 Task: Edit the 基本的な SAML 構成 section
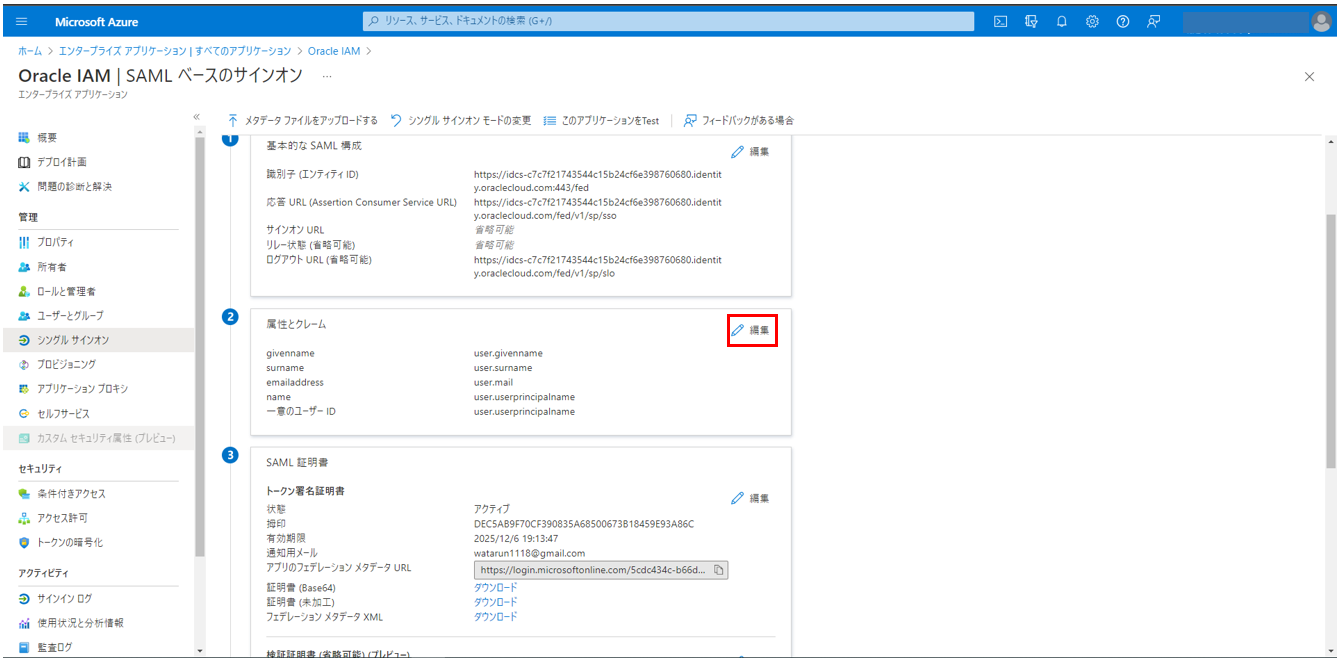751,152
